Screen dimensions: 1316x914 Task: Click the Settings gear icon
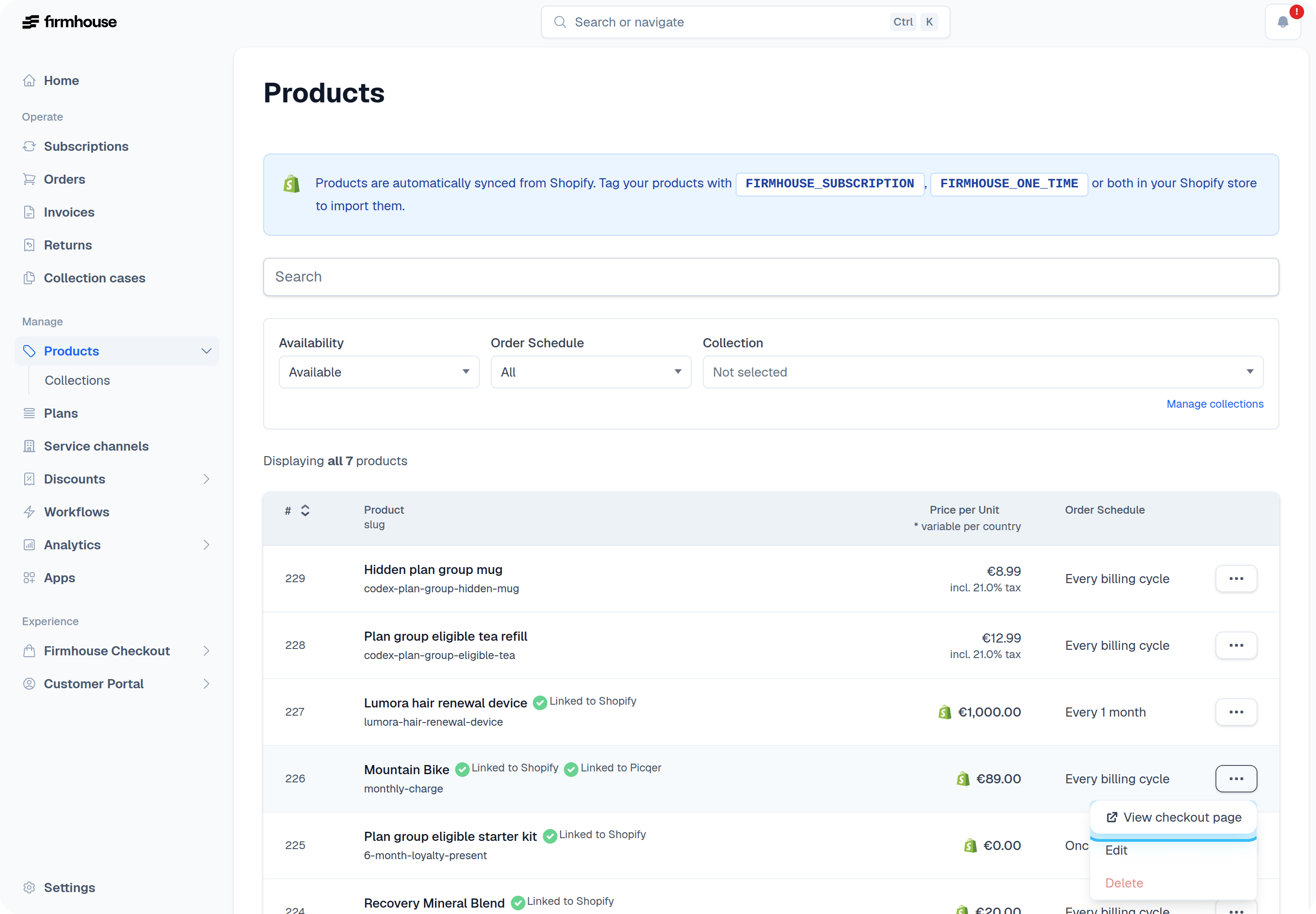[x=29, y=887]
